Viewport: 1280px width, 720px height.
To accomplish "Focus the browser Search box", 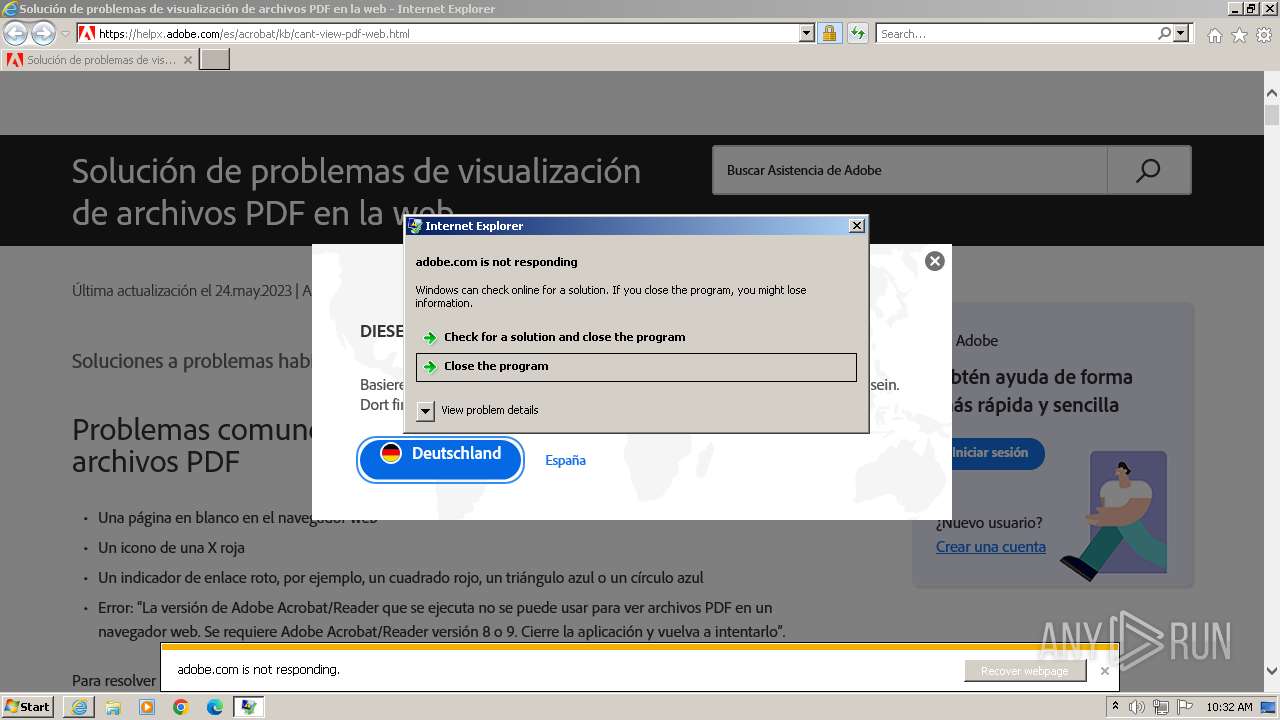I will (x=1017, y=33).
